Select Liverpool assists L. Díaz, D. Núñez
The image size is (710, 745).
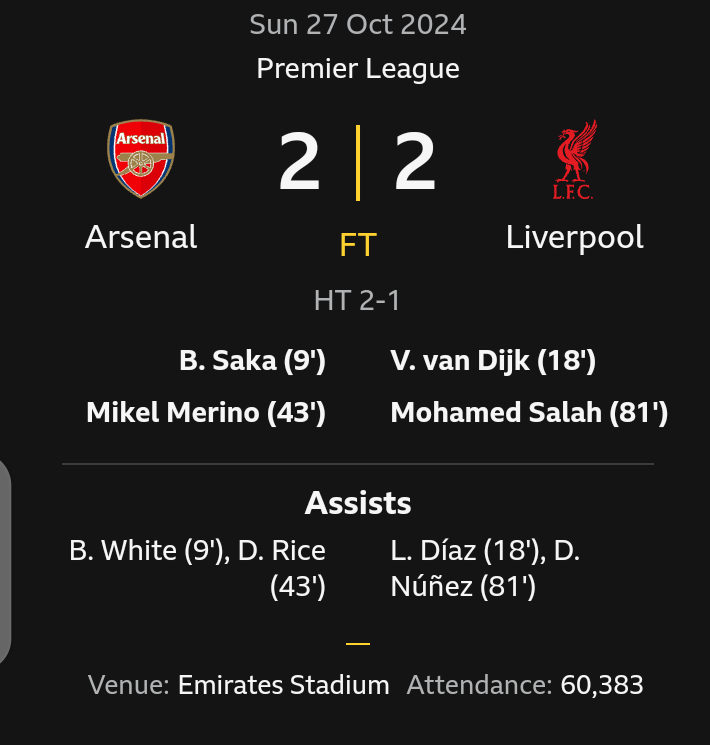pos(486,568)
